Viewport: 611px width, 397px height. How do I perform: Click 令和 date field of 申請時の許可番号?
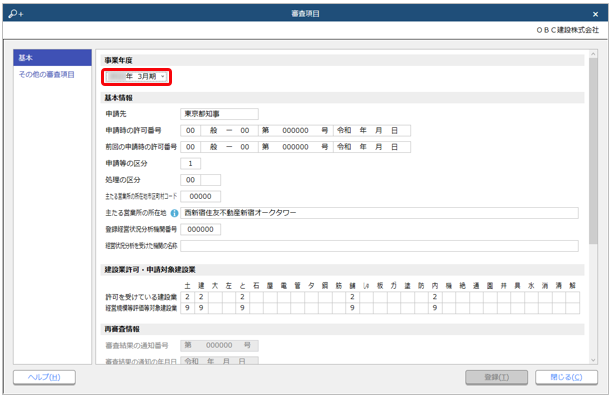(372, 131)
